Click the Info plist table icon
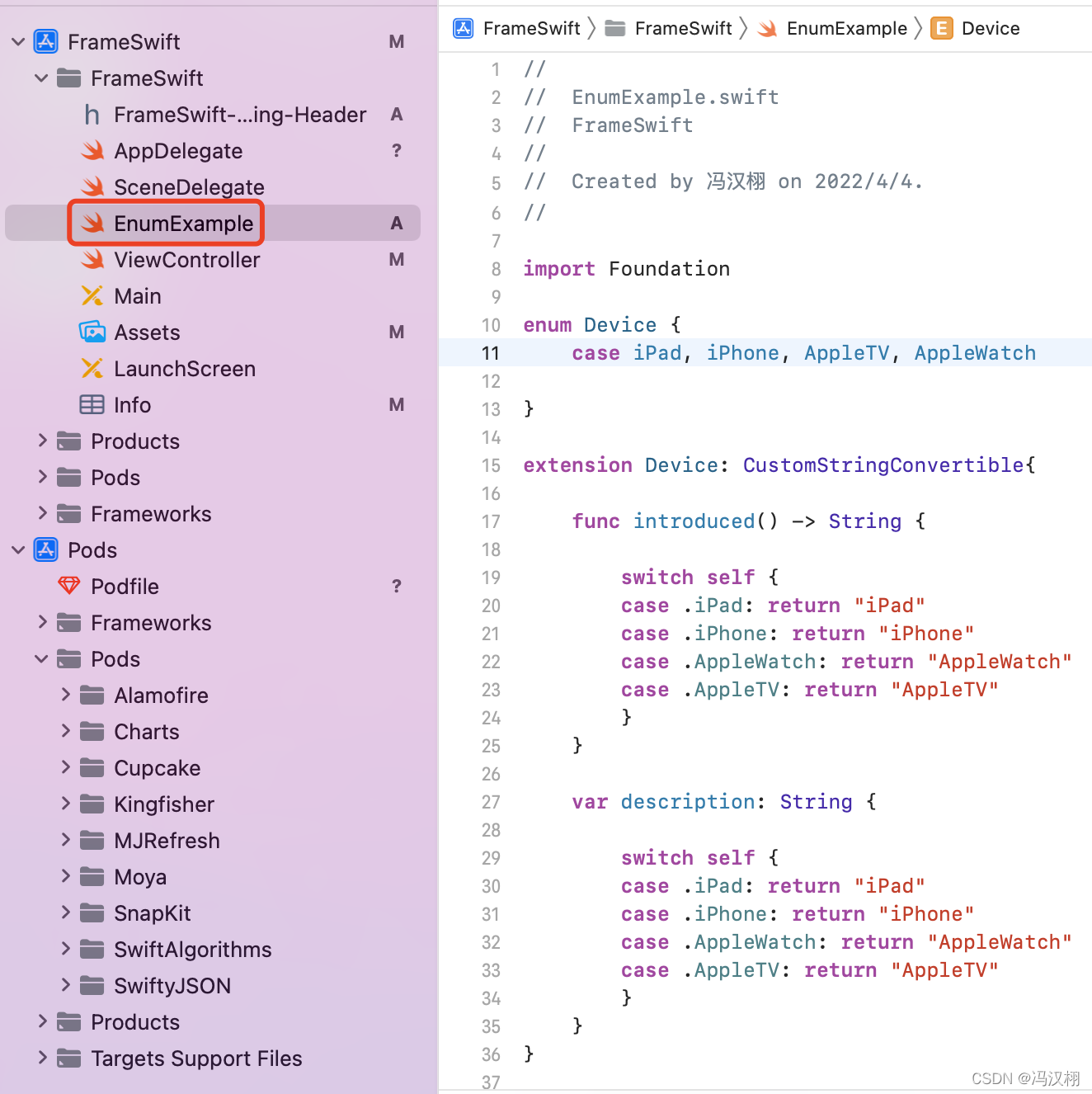Viewport: 1092px width, 1094px height. pyautogui.click(x=92, y=404)
